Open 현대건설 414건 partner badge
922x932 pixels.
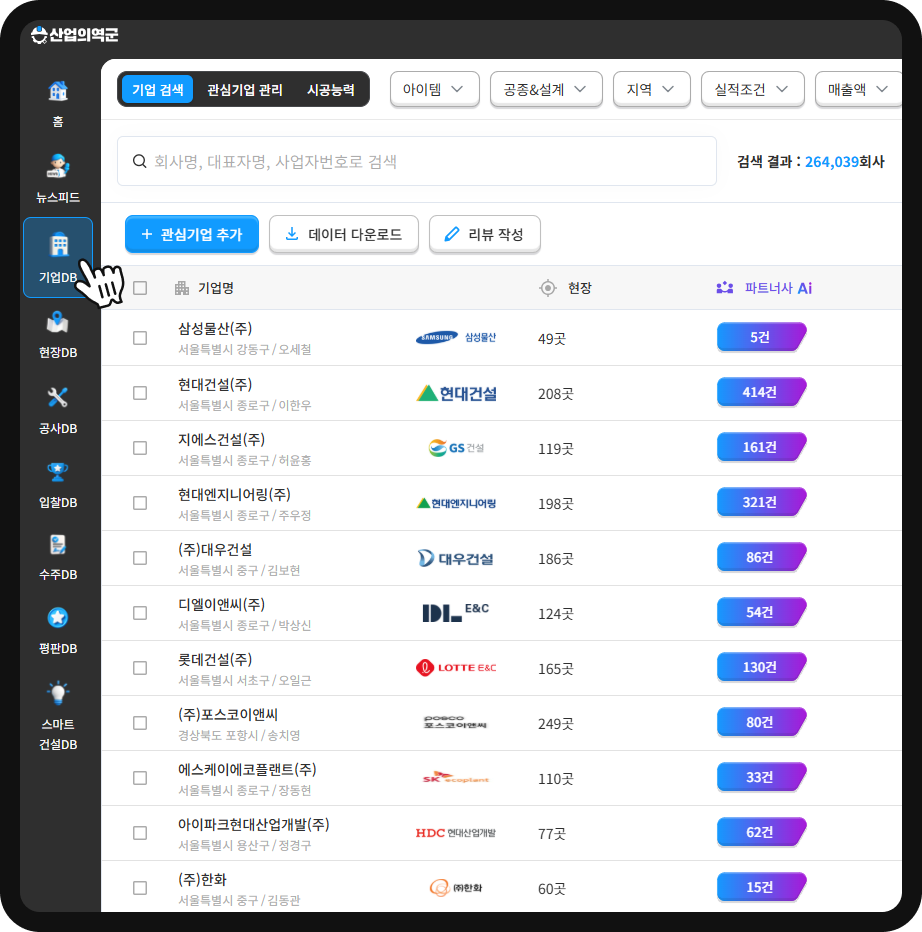click(761, 392)
